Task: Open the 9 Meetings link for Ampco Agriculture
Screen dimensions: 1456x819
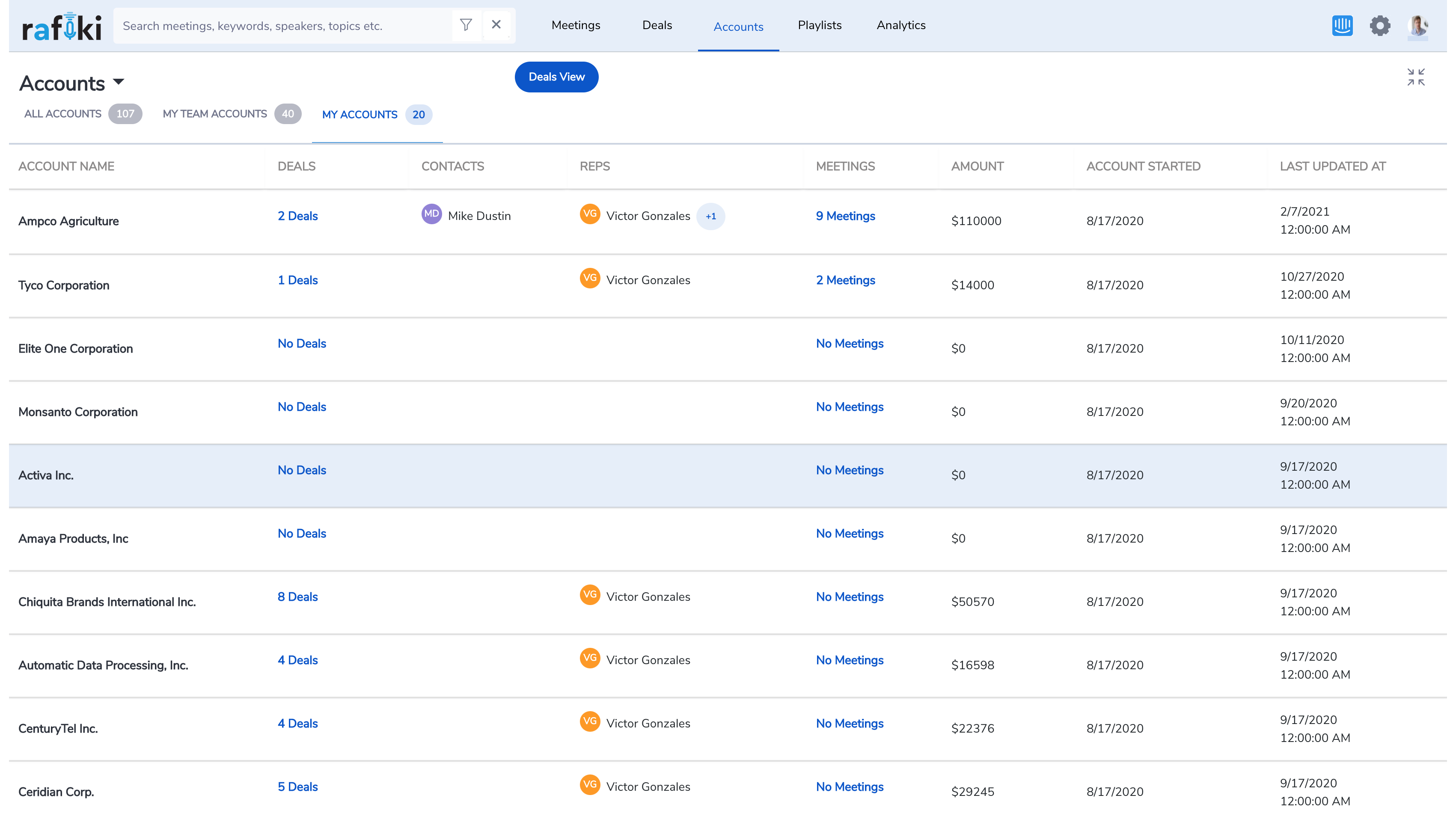Action: (x=845, y=216)
